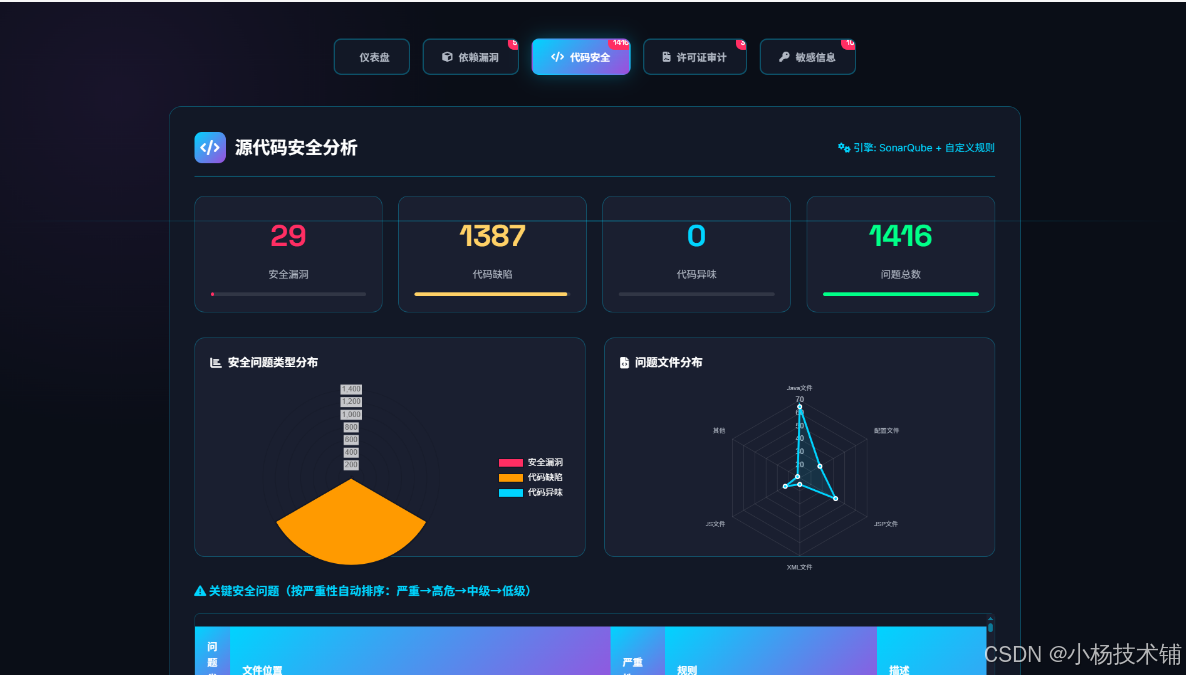
Task: Toggle the red 安全漏洞 legend swatch
Action: (x=511, y=462)
